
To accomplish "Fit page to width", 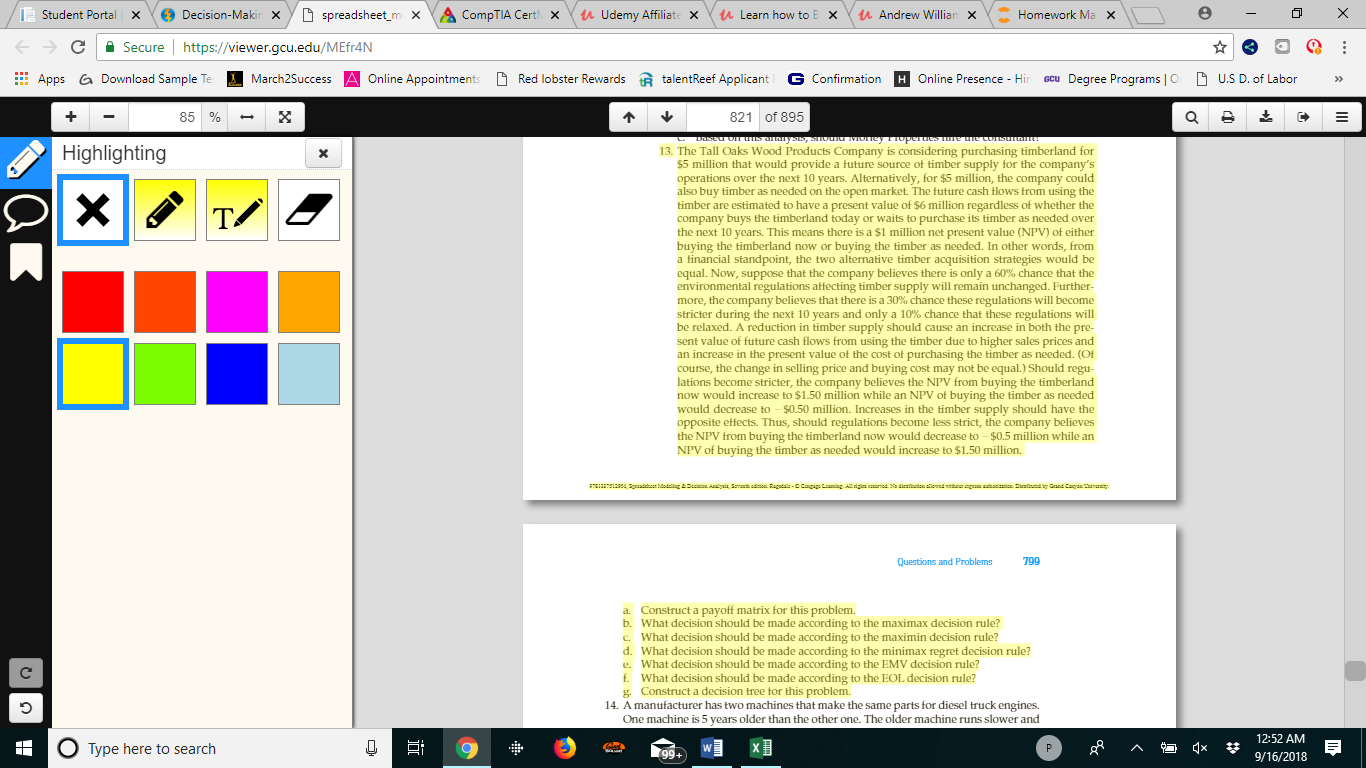I will click(x=247, y=117).
